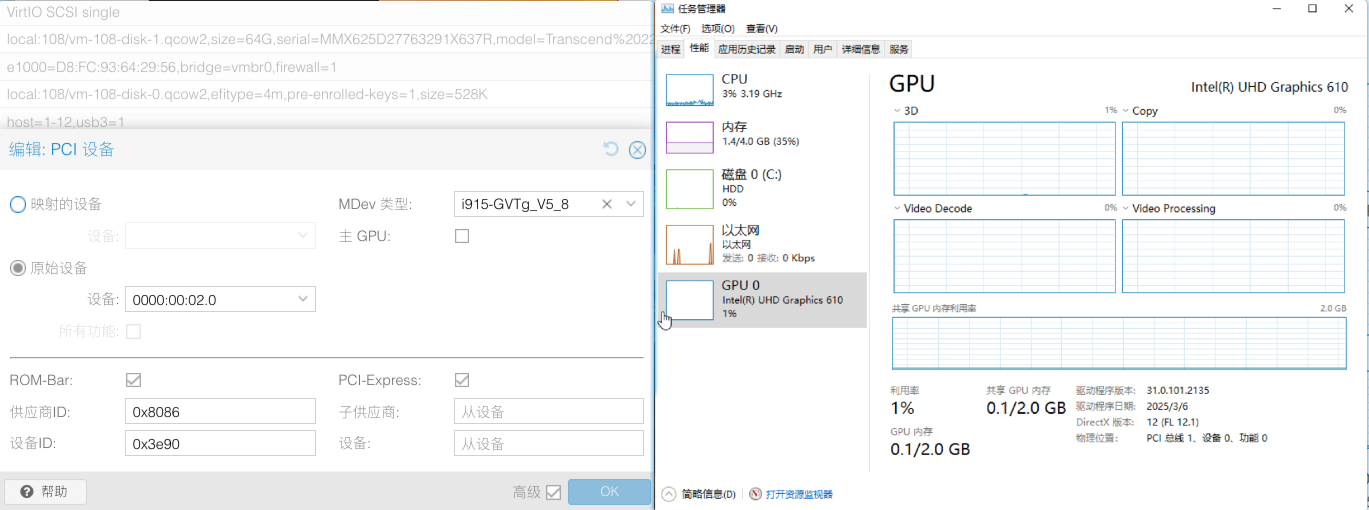Select the 内存 memory graph thumbnail

tap(690, 137)
